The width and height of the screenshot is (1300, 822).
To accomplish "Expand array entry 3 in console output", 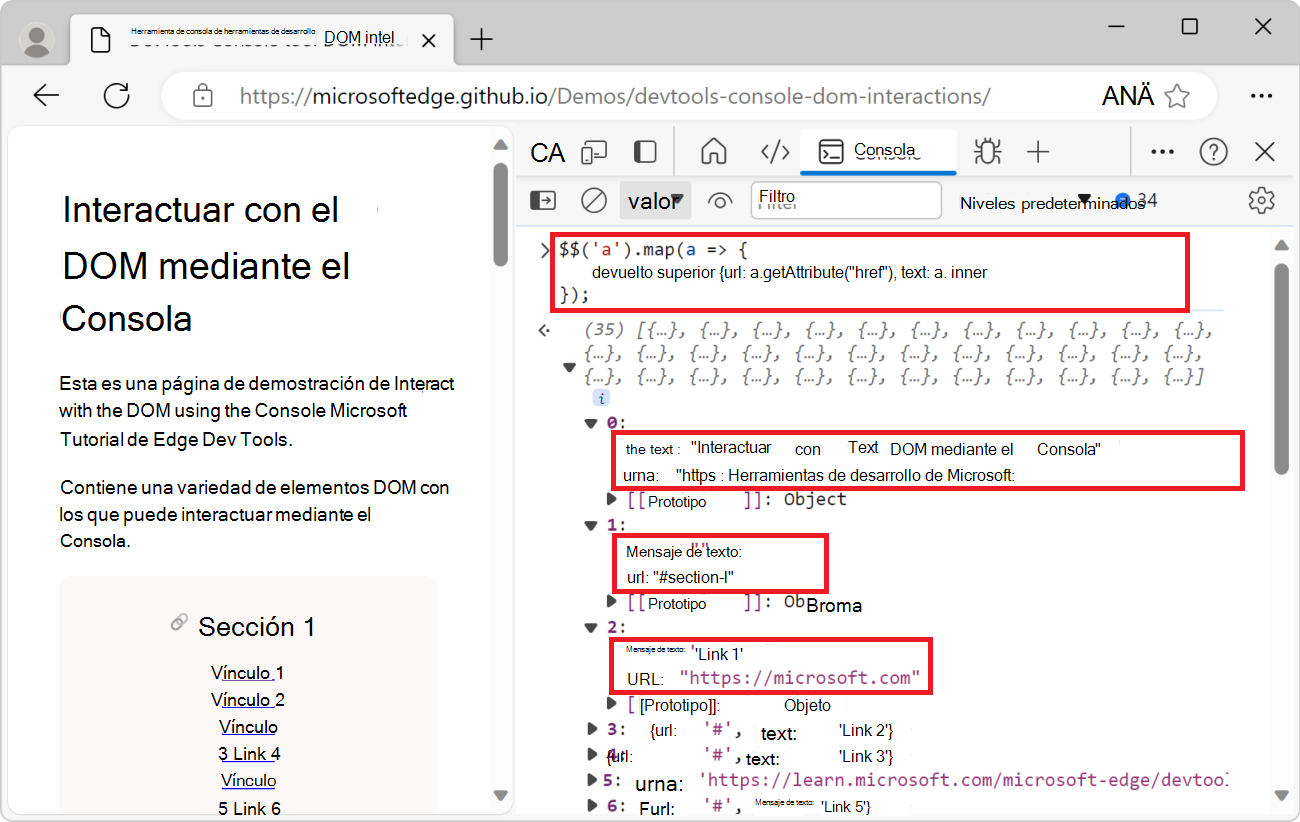I will tap(592, 730).
